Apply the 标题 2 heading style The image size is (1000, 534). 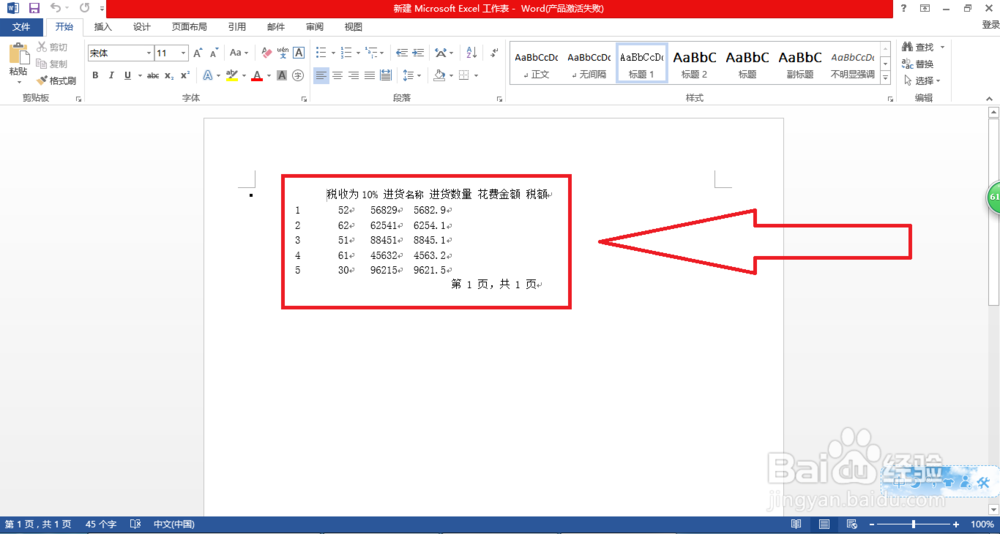pyautogui.click(x=695, y=63)
